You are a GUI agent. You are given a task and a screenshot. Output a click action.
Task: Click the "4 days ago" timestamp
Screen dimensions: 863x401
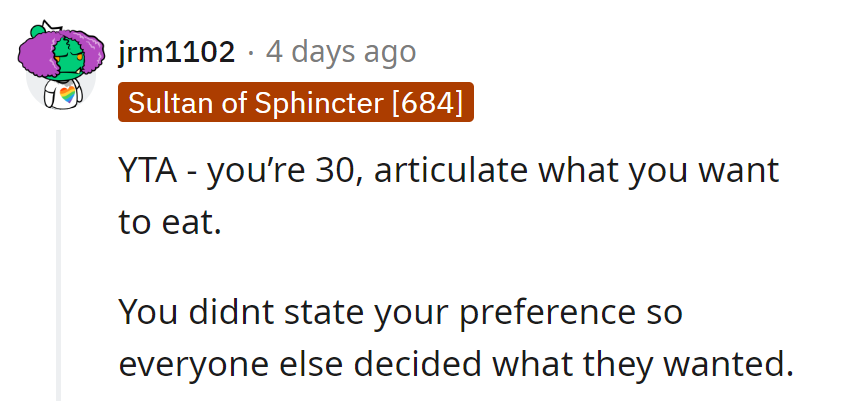[341, 50]
